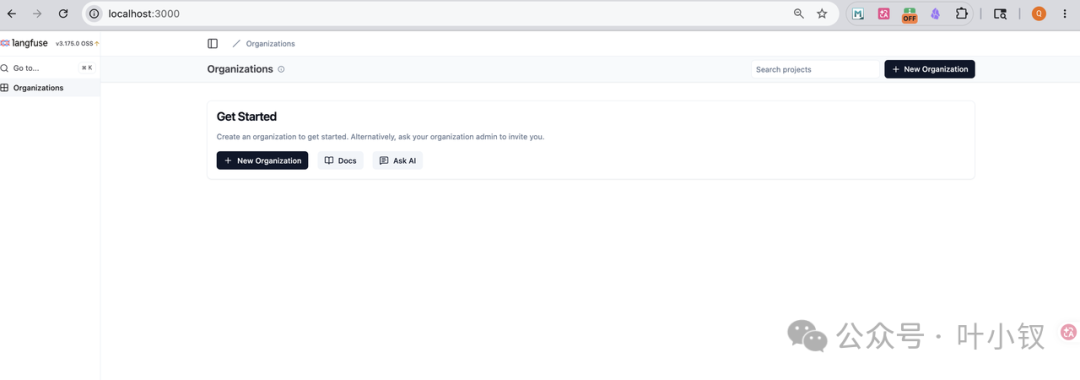Click the Get Started heading
Viewport: 1080px width, 380px height.
coord(247,117)
